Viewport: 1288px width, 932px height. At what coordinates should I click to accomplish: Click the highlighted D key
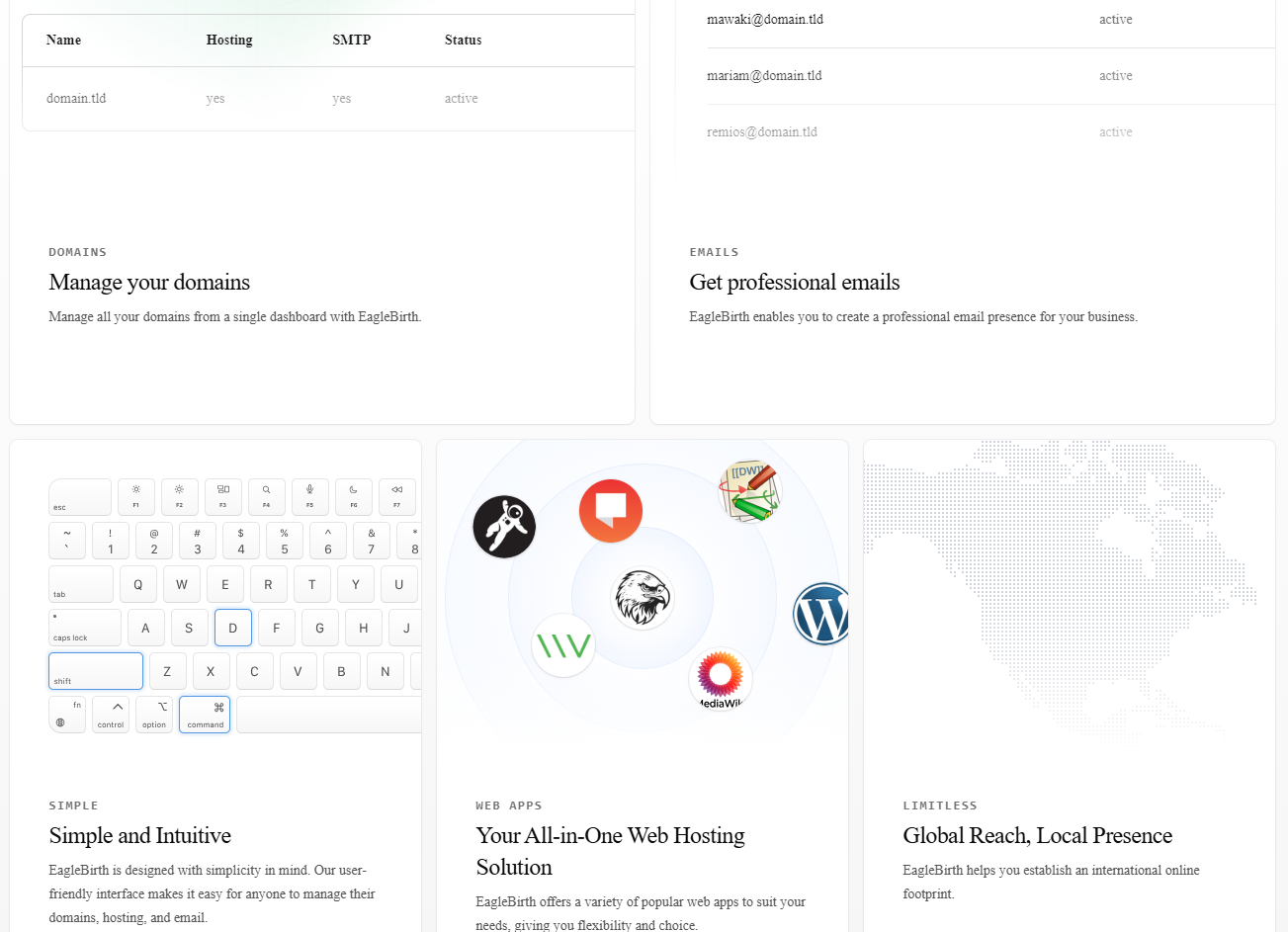233,628
